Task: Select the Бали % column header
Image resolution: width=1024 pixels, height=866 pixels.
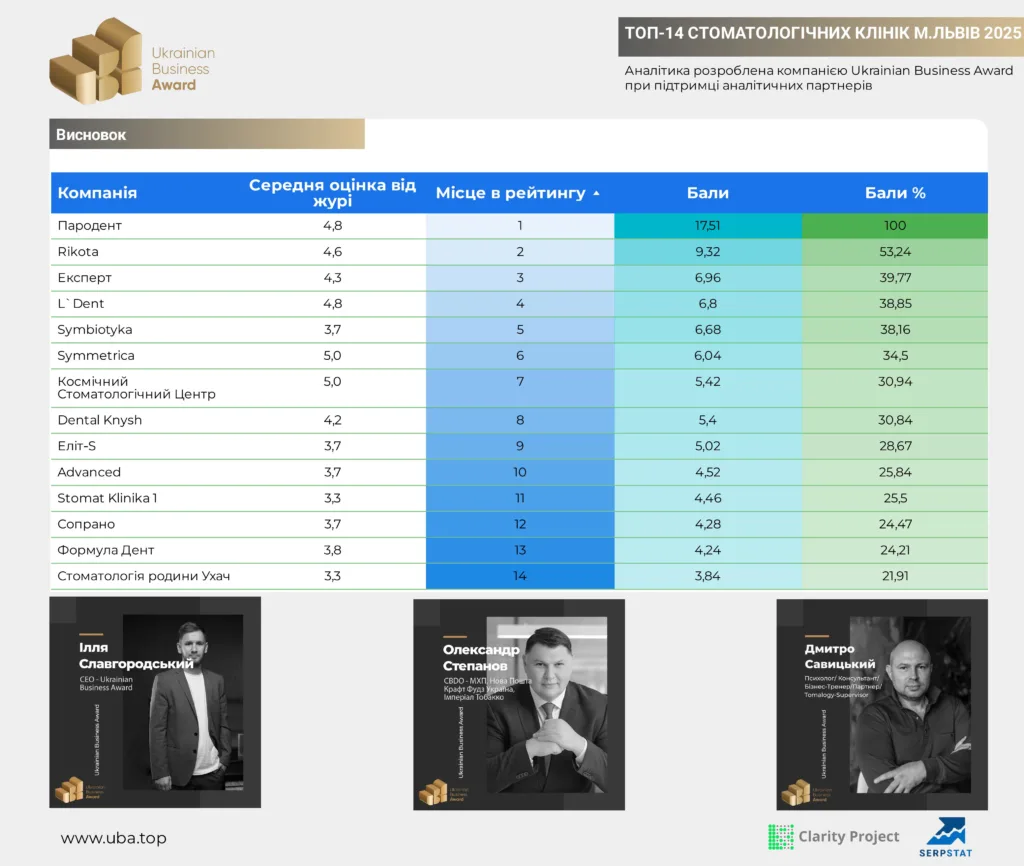Action: coord(895,193)
